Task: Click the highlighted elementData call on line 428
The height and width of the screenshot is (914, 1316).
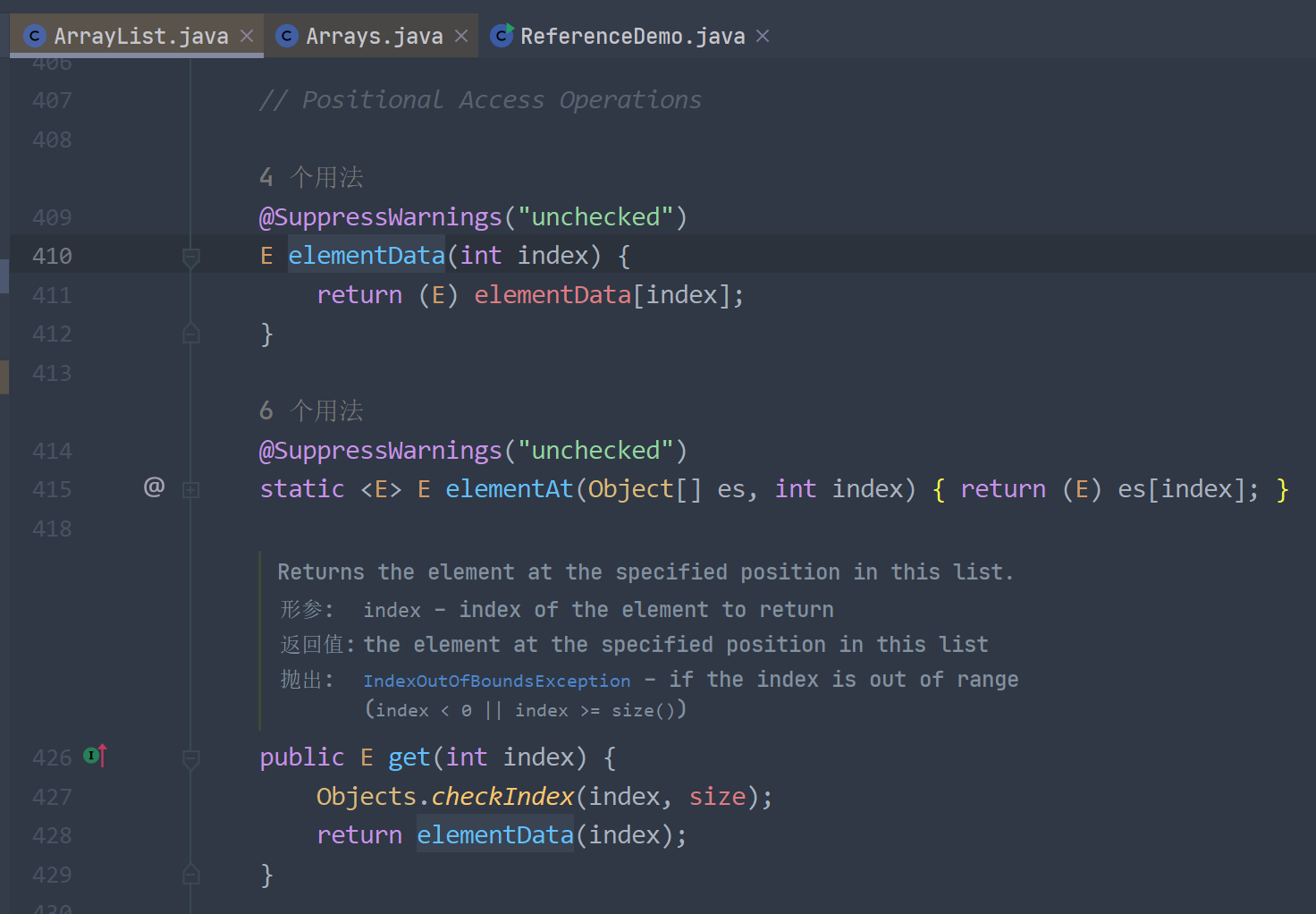Action: 494,835
